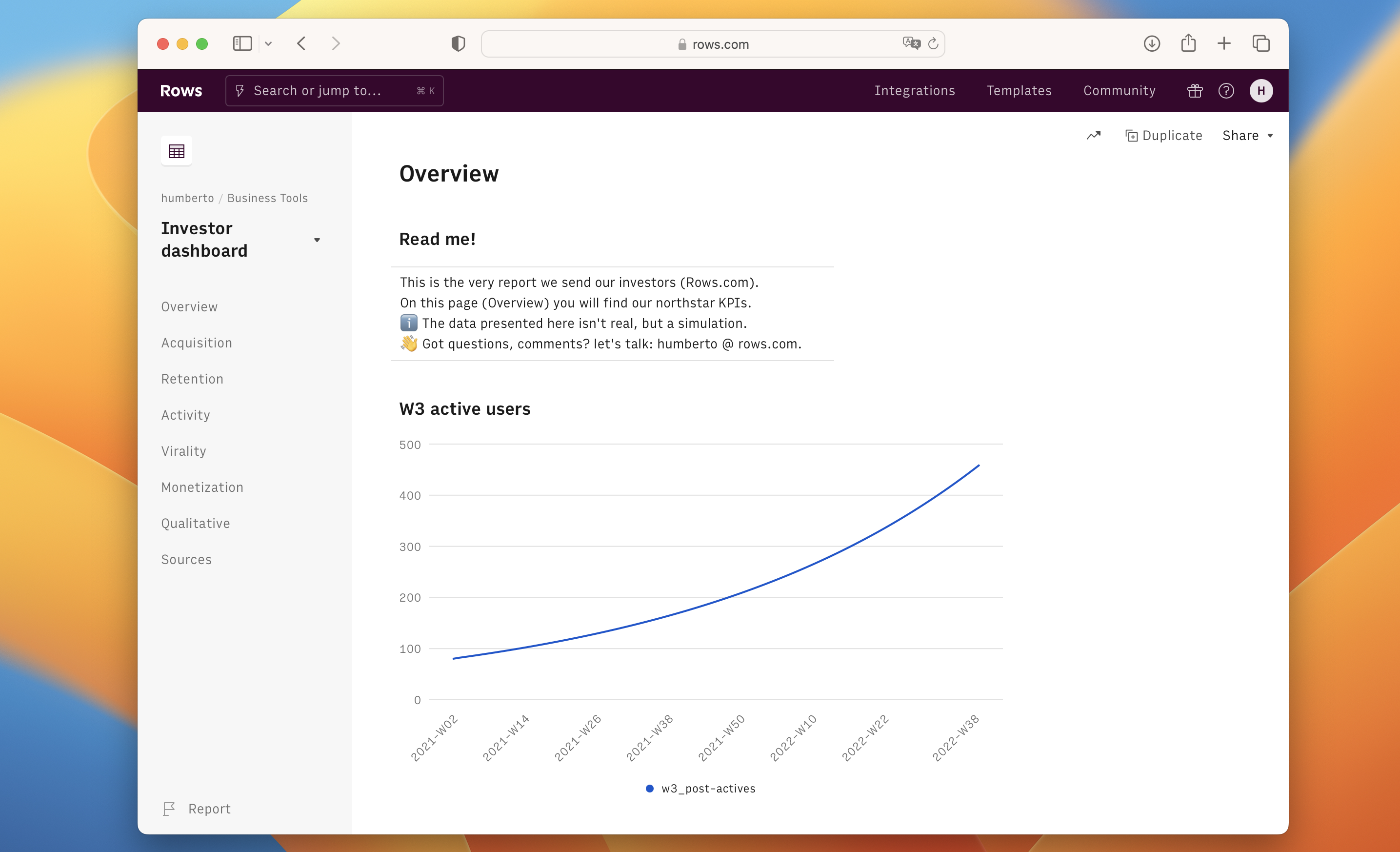Viewport: 1400px width, 852px height.
Task: Open the gift rewards icon
Action: 1194,91
